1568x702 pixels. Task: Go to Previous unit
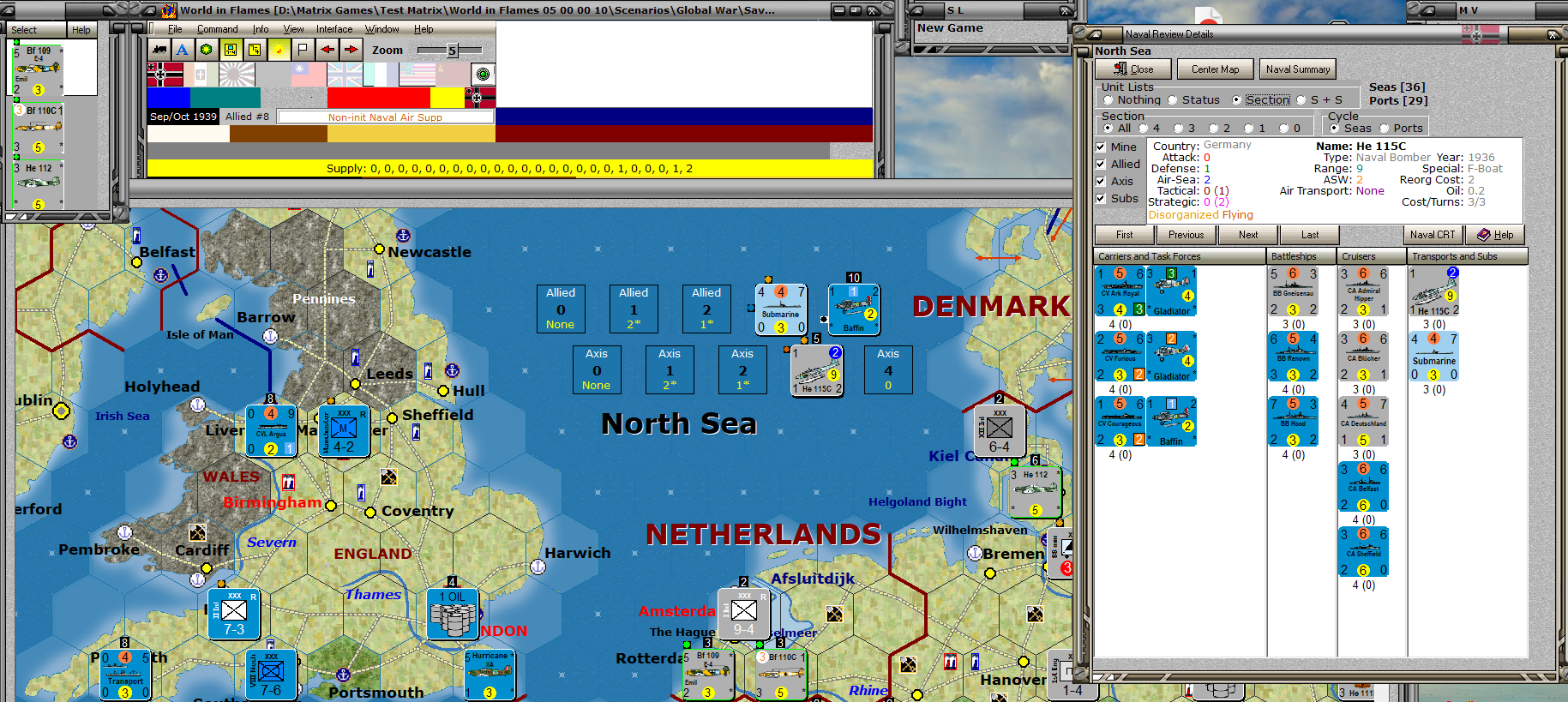pos(1186,235)
